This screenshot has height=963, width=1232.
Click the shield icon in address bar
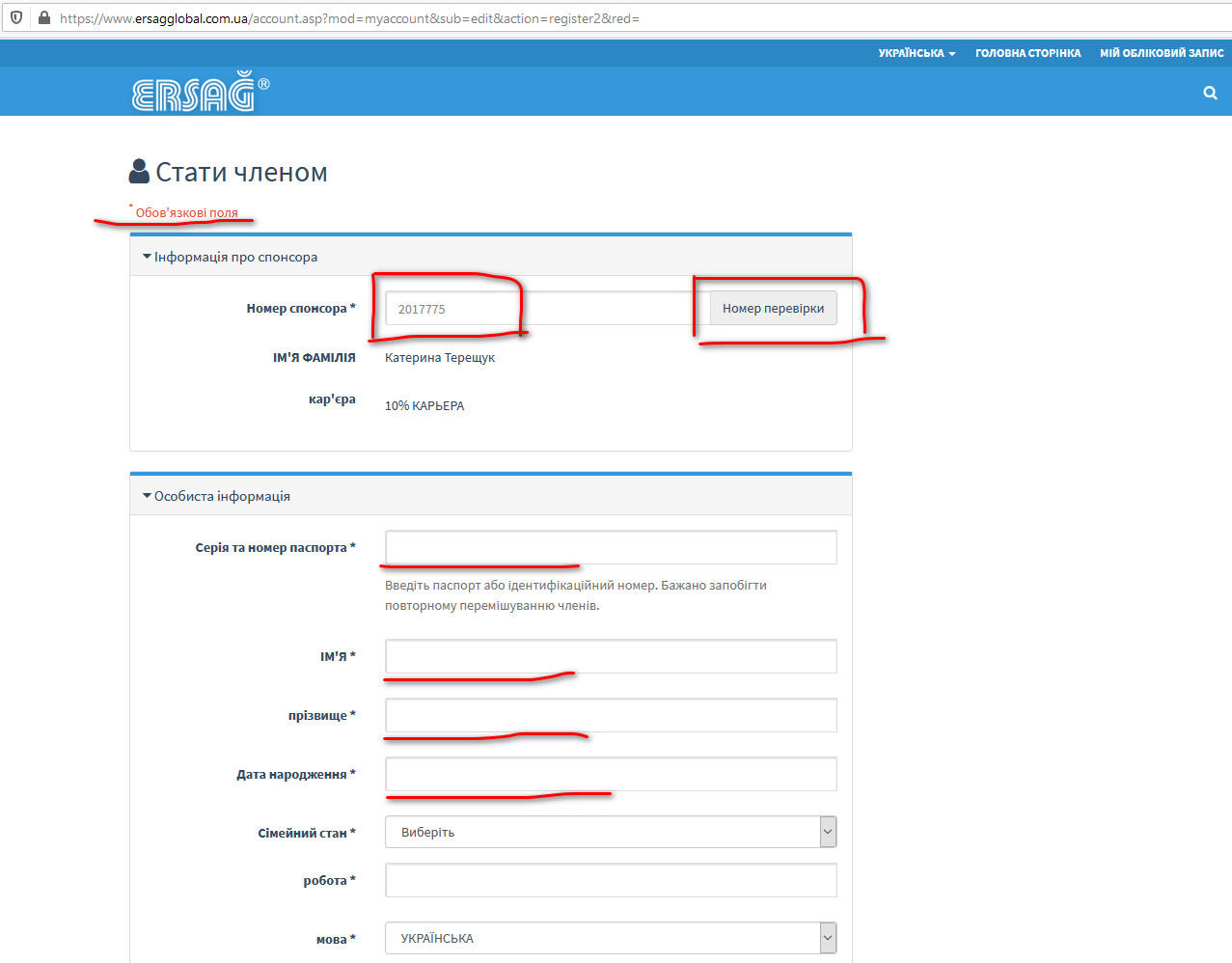[x=16, y=18]
